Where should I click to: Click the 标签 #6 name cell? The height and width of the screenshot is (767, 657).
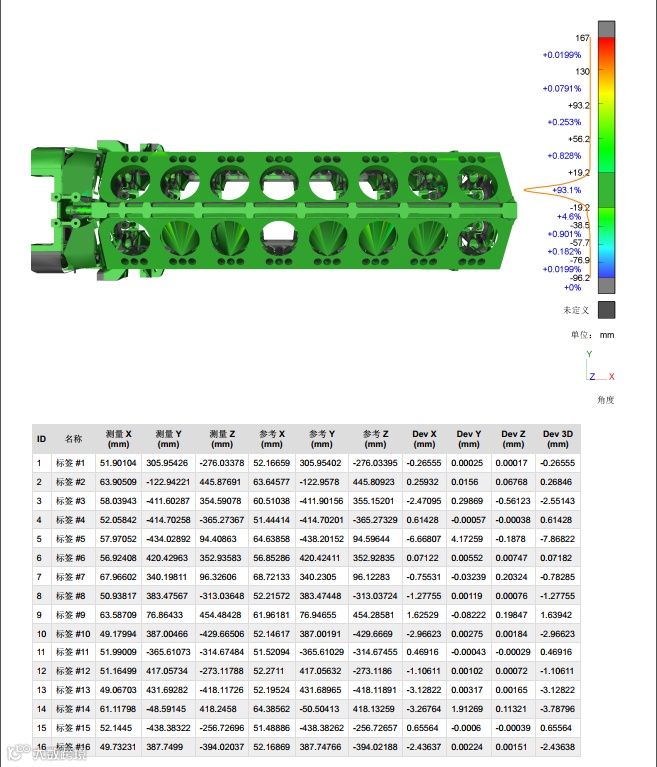tap(73, 558)
